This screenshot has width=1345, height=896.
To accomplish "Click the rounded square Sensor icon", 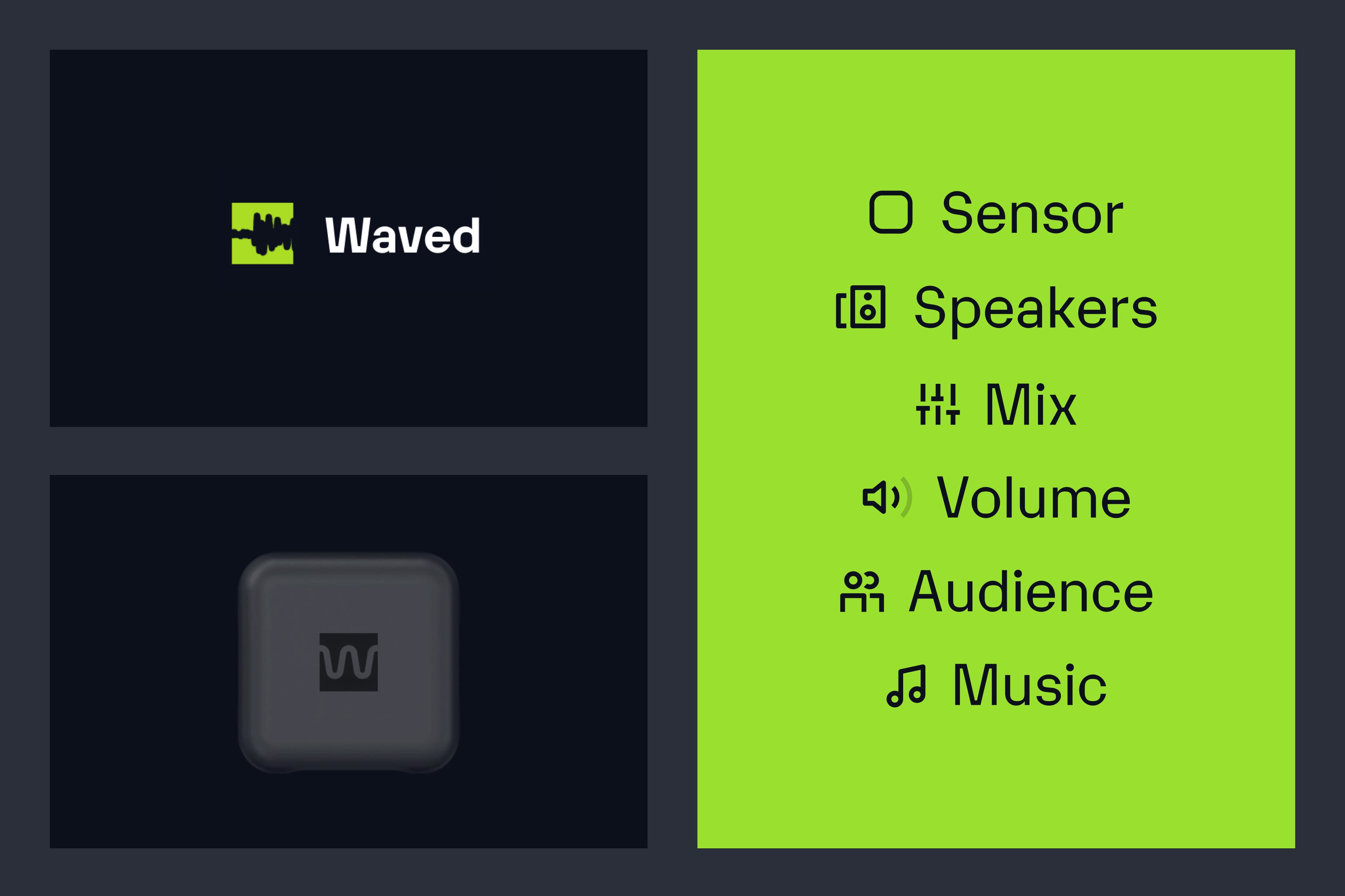I will pos(890,212).
